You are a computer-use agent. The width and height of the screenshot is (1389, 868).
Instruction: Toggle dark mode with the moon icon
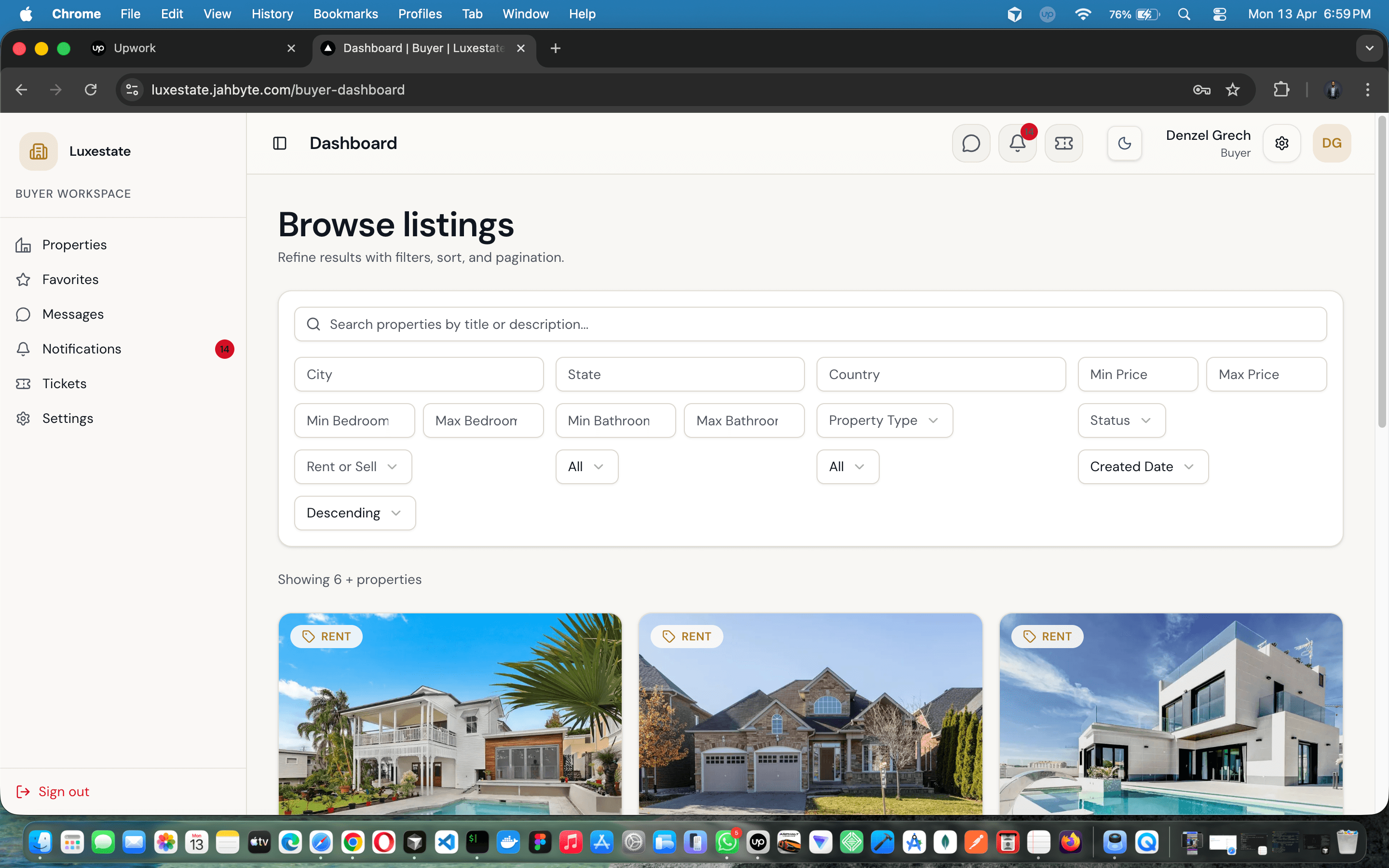(1124, 143)
